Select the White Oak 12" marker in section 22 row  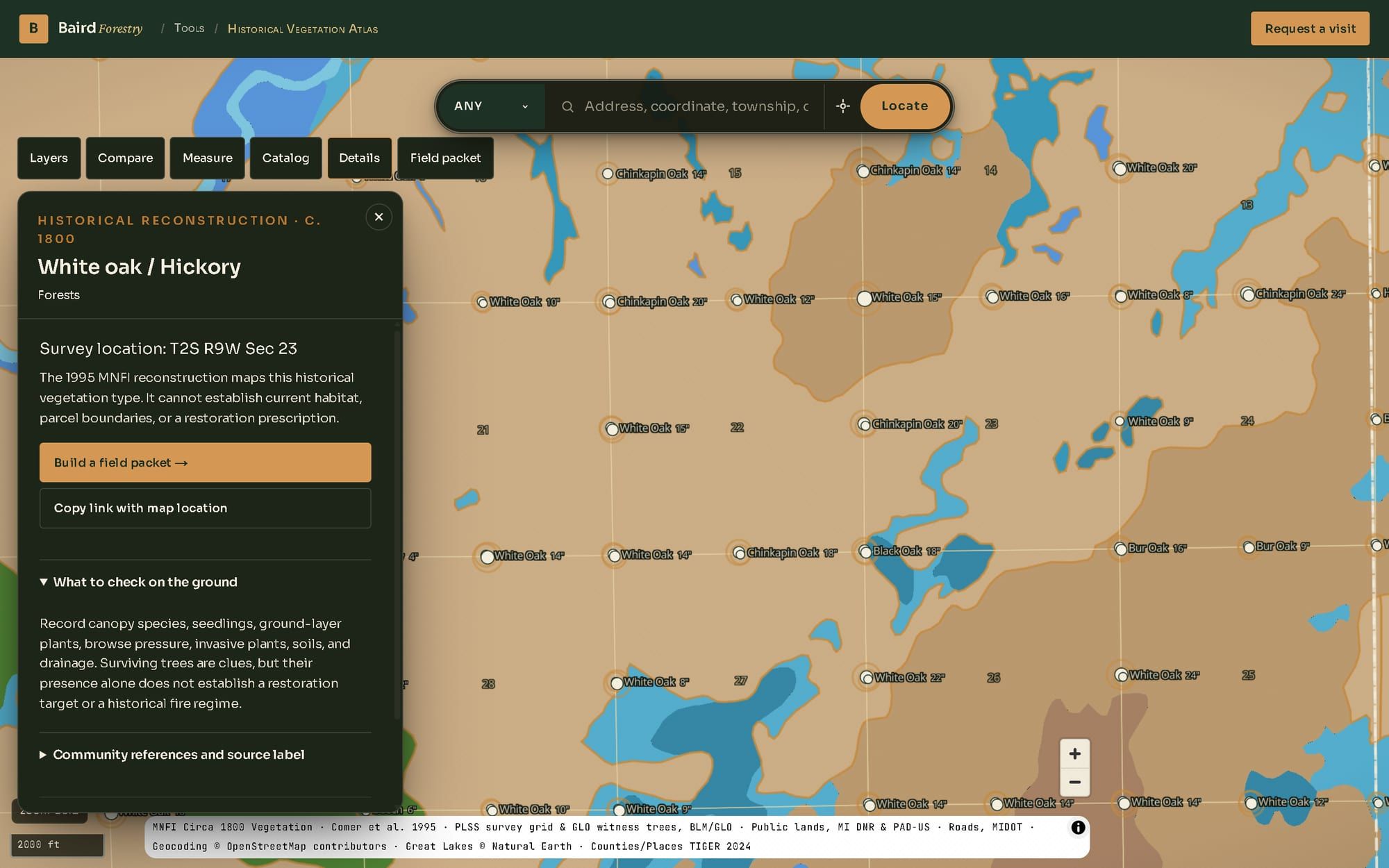(737, 300)
